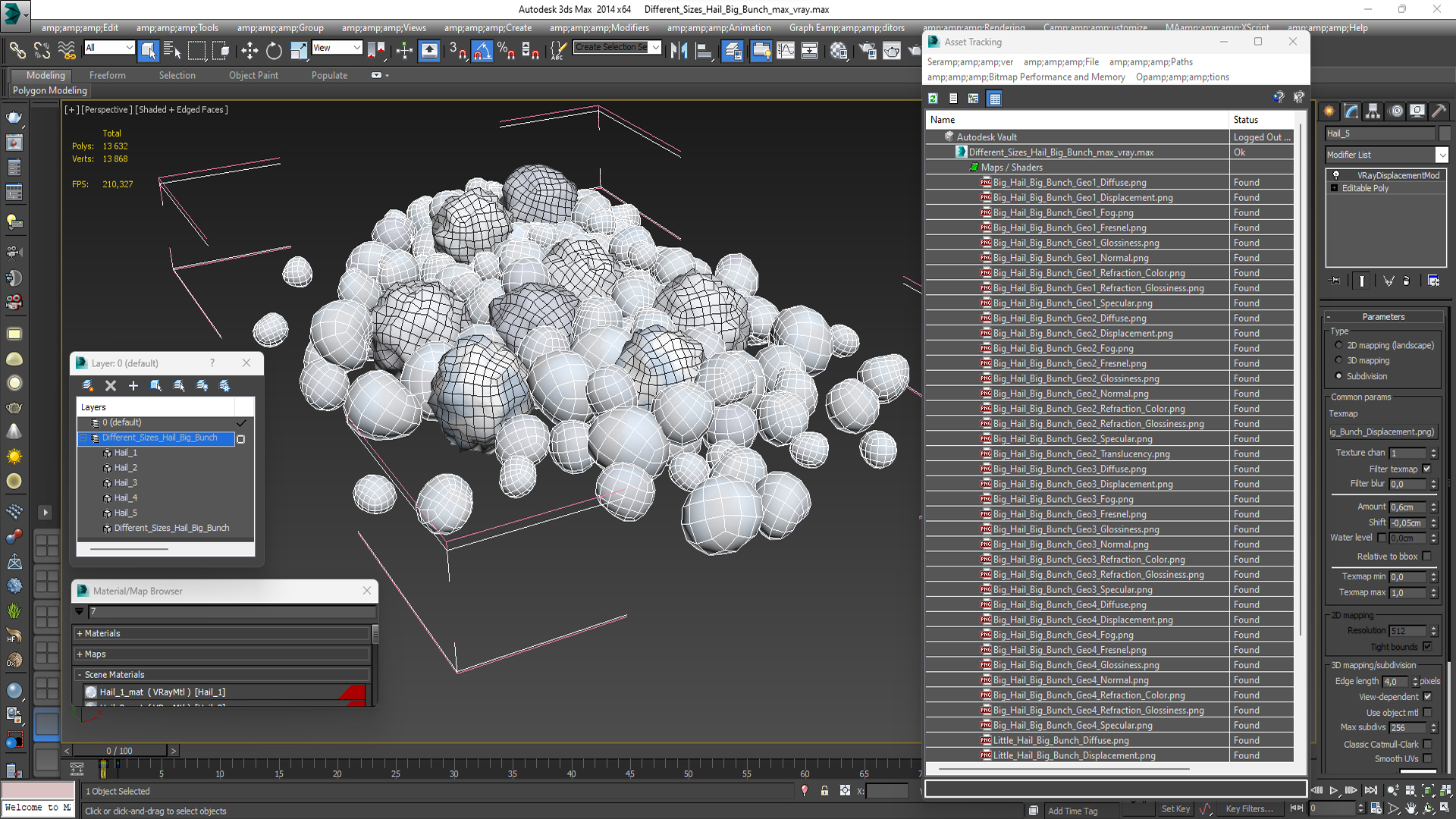The width and height of the screenshot is (1456, 819).
Task: Enable Water level checkbox
Action: point(1382,538)
